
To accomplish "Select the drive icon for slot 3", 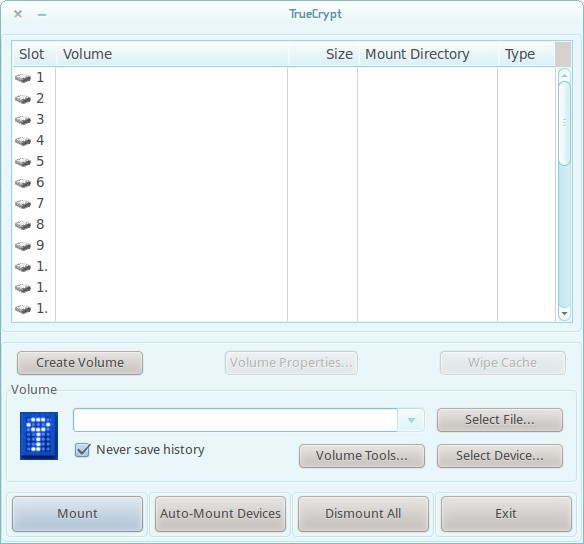I will pos(23,120).
